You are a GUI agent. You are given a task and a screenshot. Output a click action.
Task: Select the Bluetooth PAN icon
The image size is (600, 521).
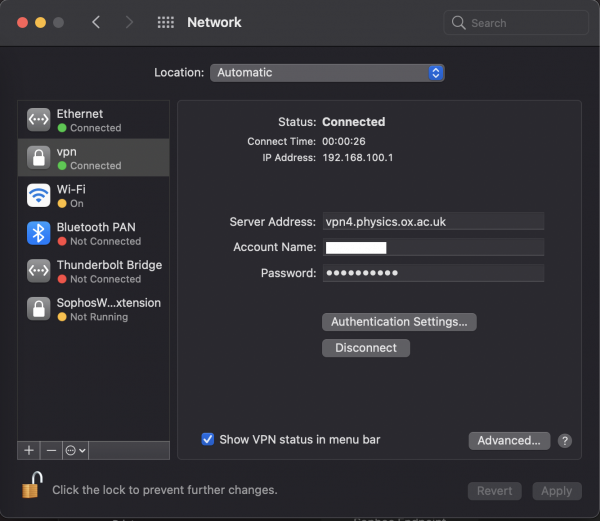[x=38, y=233]
